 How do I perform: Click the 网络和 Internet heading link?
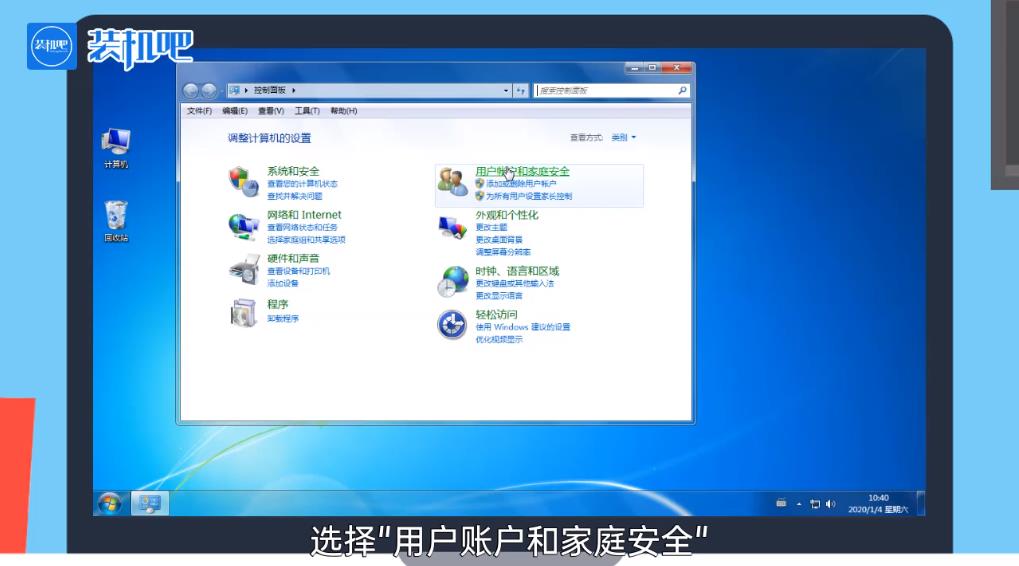click(x=304, y=214)
